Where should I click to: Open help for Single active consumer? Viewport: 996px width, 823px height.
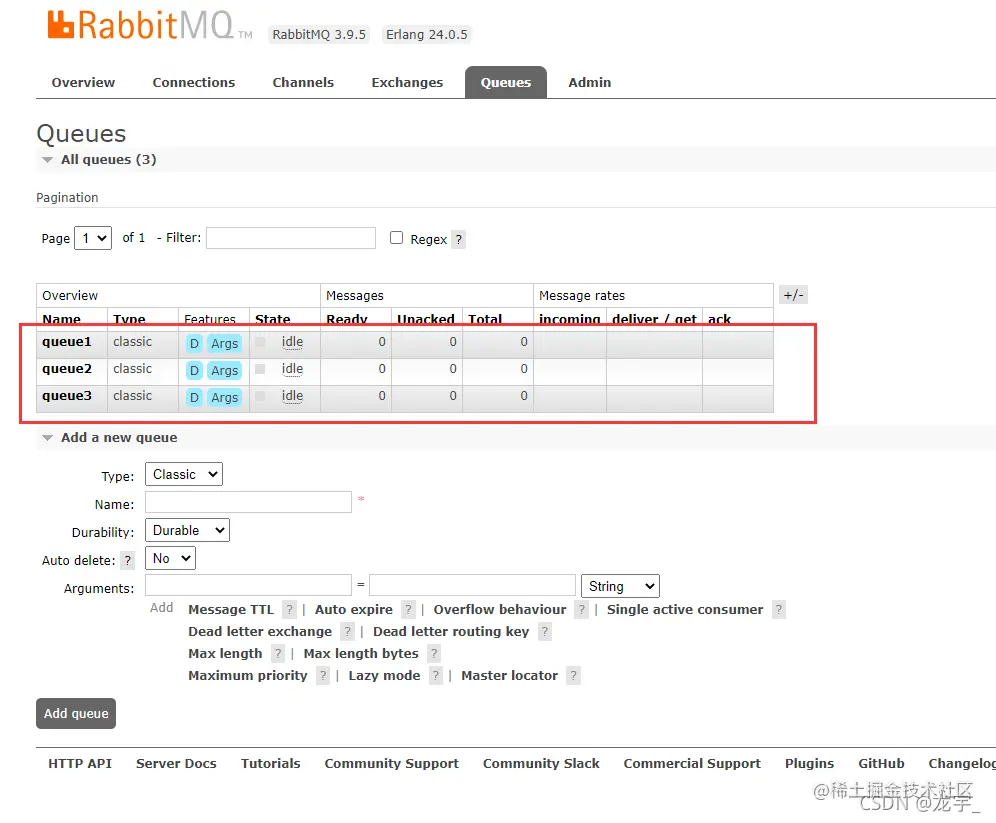pyautogui.click(x=779, y=610)
